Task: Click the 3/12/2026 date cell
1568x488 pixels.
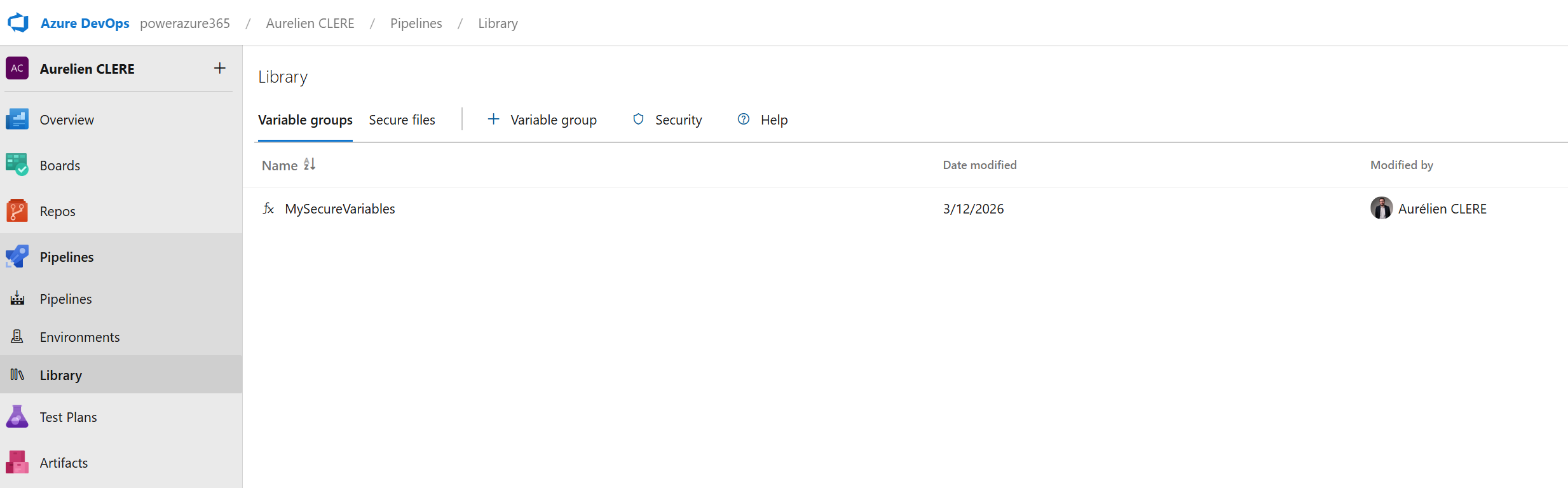Action: (x=973, y=209)
